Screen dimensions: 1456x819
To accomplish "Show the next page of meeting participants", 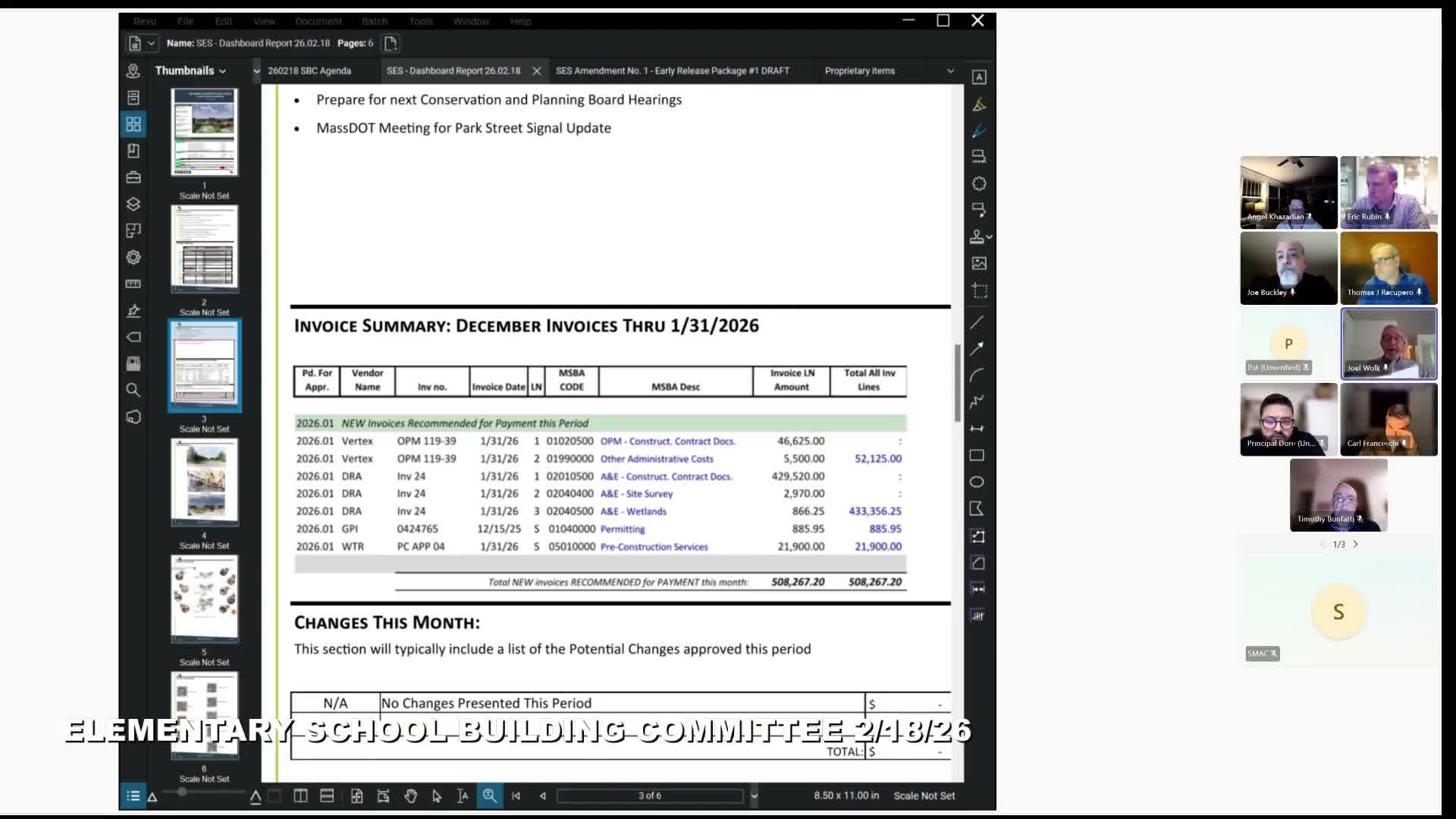I will pos(1355,544).
